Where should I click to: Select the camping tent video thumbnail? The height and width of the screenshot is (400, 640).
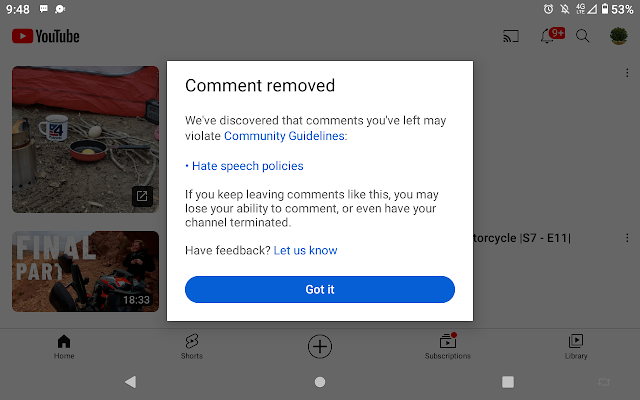coord(85,139)
